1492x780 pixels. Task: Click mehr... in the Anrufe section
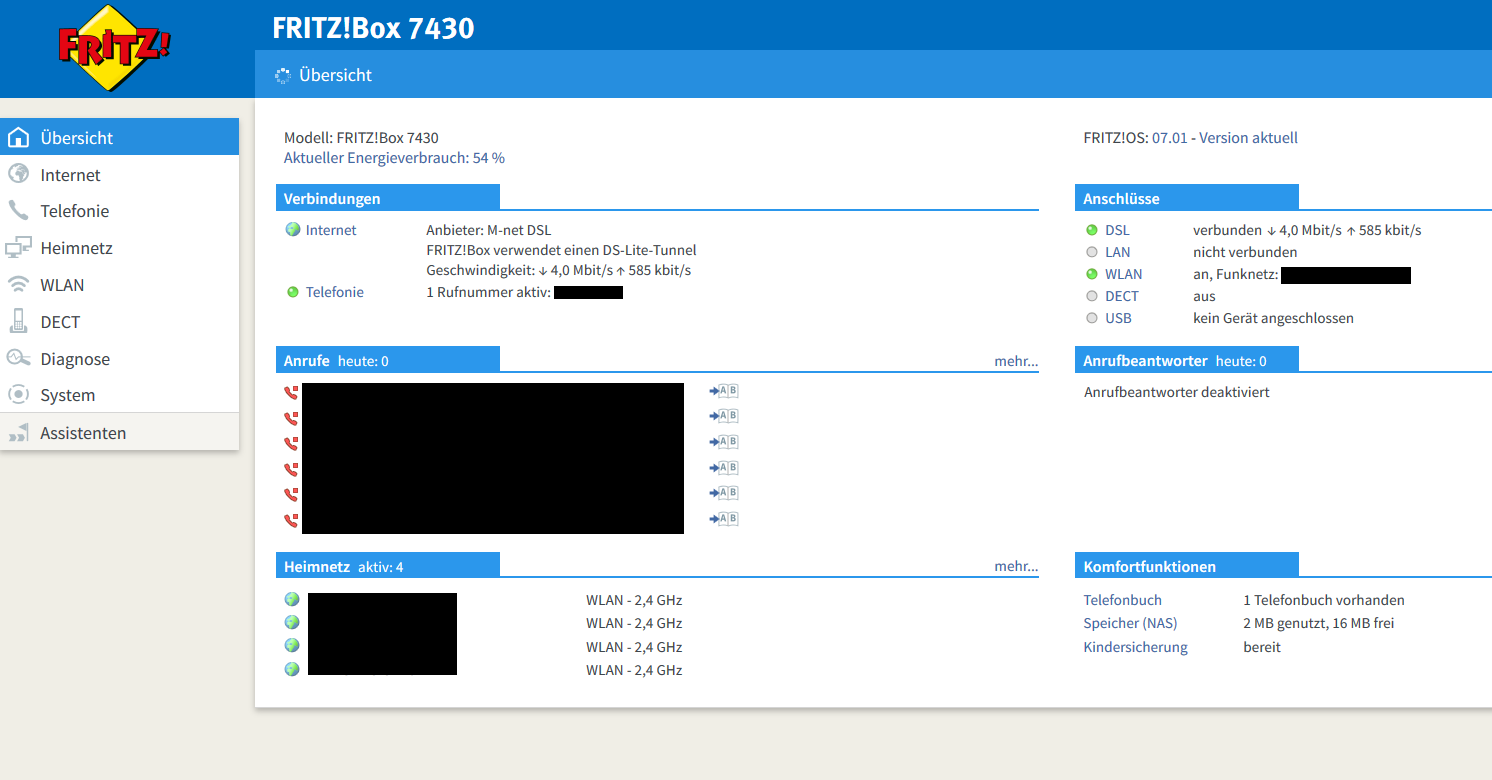pos(1016,361)
